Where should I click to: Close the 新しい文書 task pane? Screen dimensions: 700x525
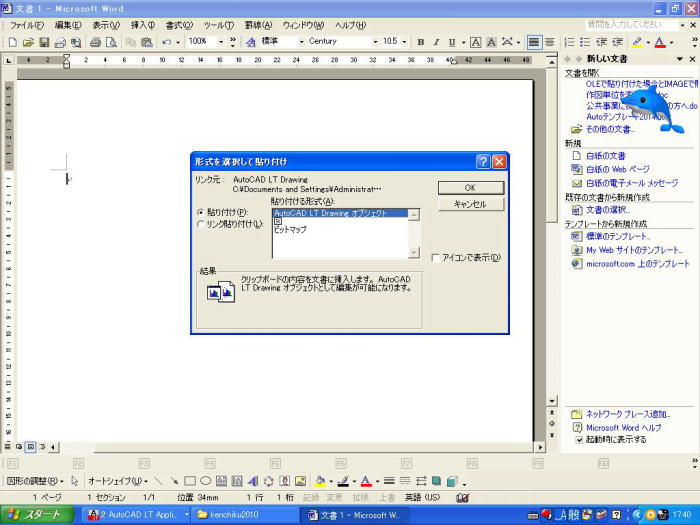(x=692, y=59)
